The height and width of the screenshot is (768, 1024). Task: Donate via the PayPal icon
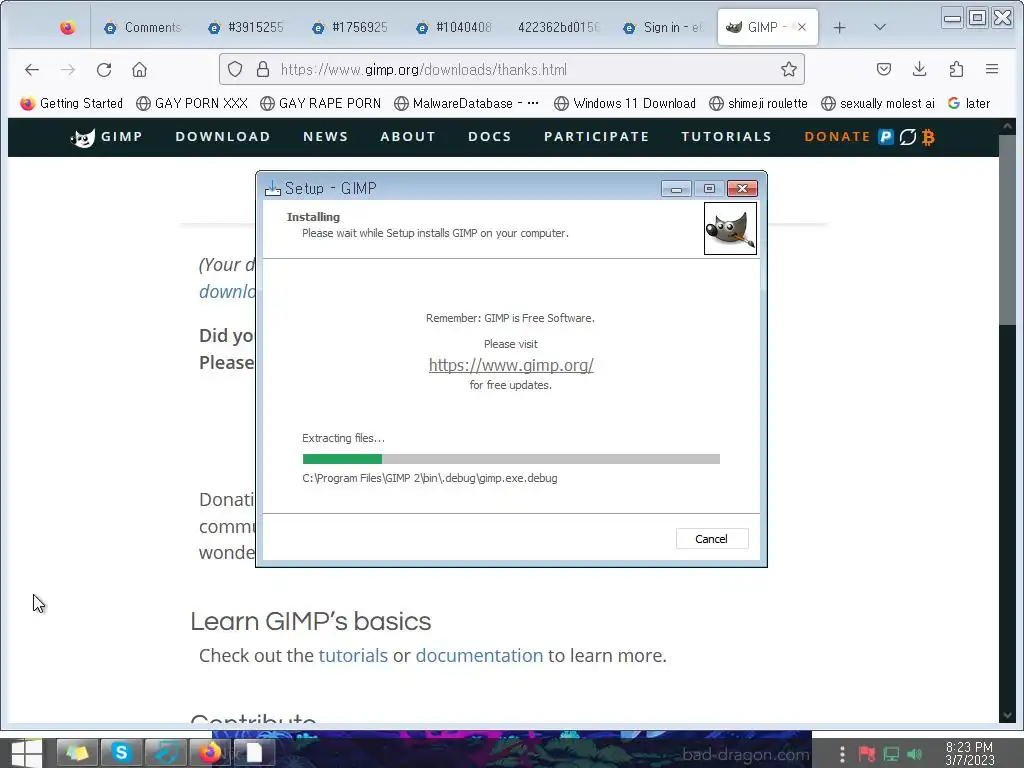coord(886,136)
